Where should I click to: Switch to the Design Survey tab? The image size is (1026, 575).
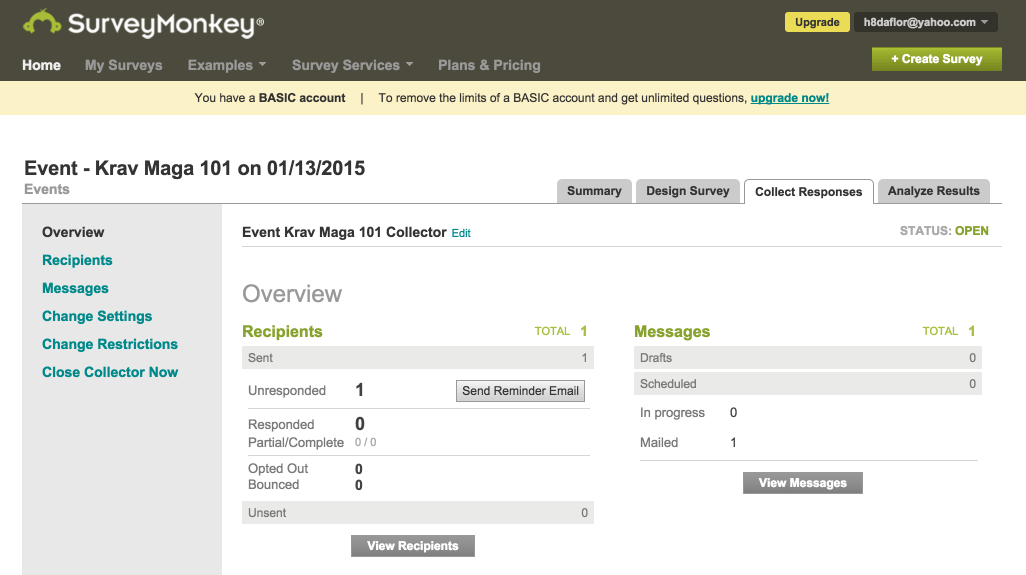[687, 191]
